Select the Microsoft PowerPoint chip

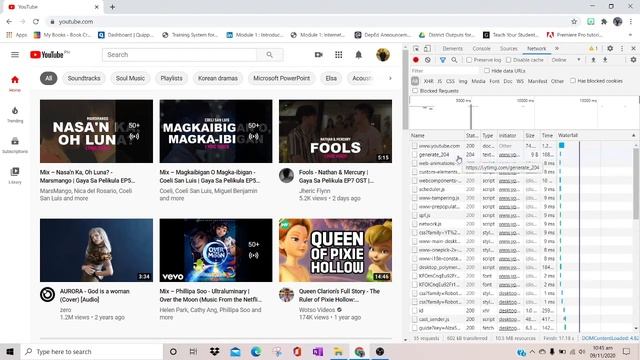281,78
